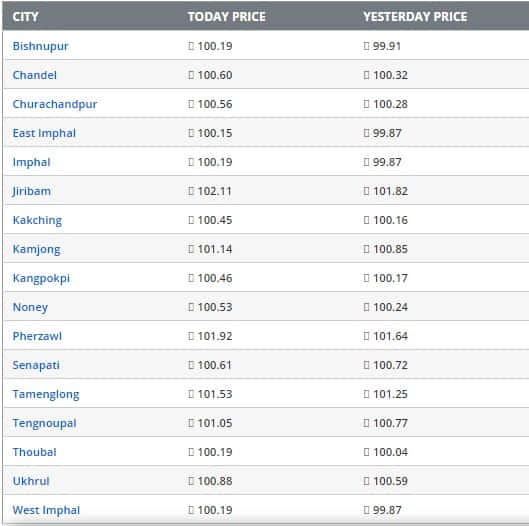The height and width of the screenshot is (526, 529).
Task: Click the CITY column header
Action: point(25,17)
